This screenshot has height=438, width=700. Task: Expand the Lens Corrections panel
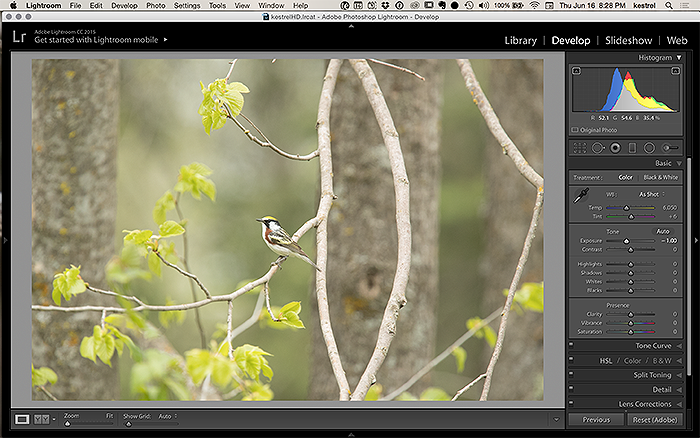click(x=679, y=404)
